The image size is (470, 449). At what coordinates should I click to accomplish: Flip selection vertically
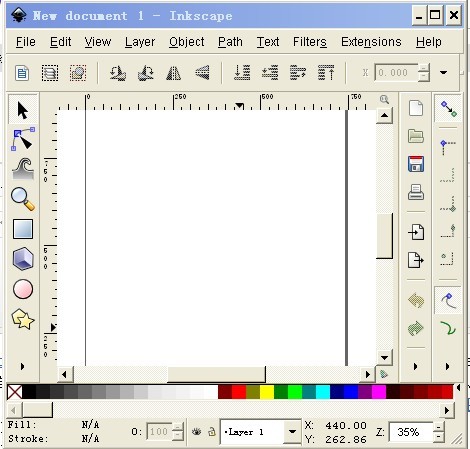click(x=202, y=73)
